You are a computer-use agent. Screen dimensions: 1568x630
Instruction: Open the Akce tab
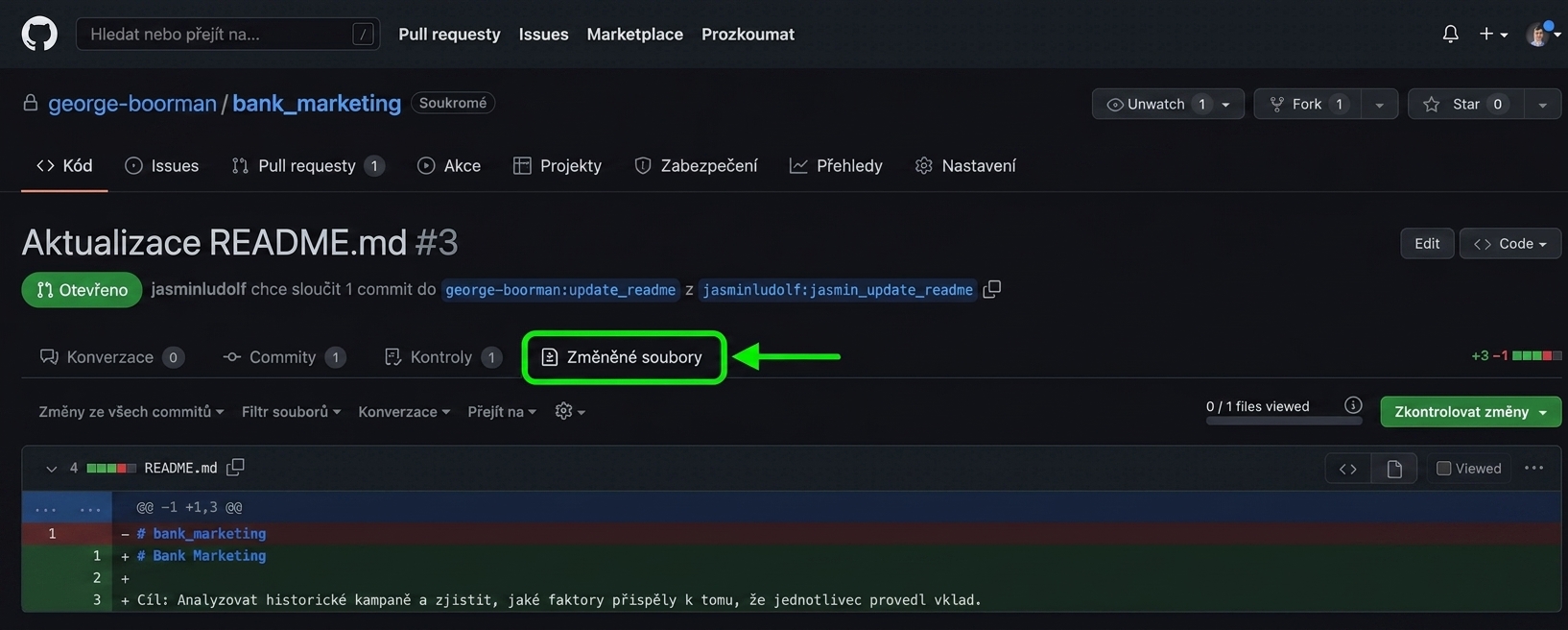tap(449, 165)
